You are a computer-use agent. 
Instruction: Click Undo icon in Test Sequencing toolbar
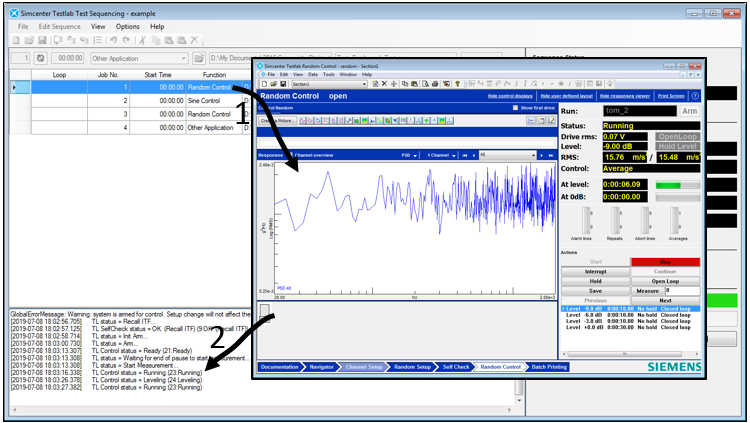tap(115, 40)
